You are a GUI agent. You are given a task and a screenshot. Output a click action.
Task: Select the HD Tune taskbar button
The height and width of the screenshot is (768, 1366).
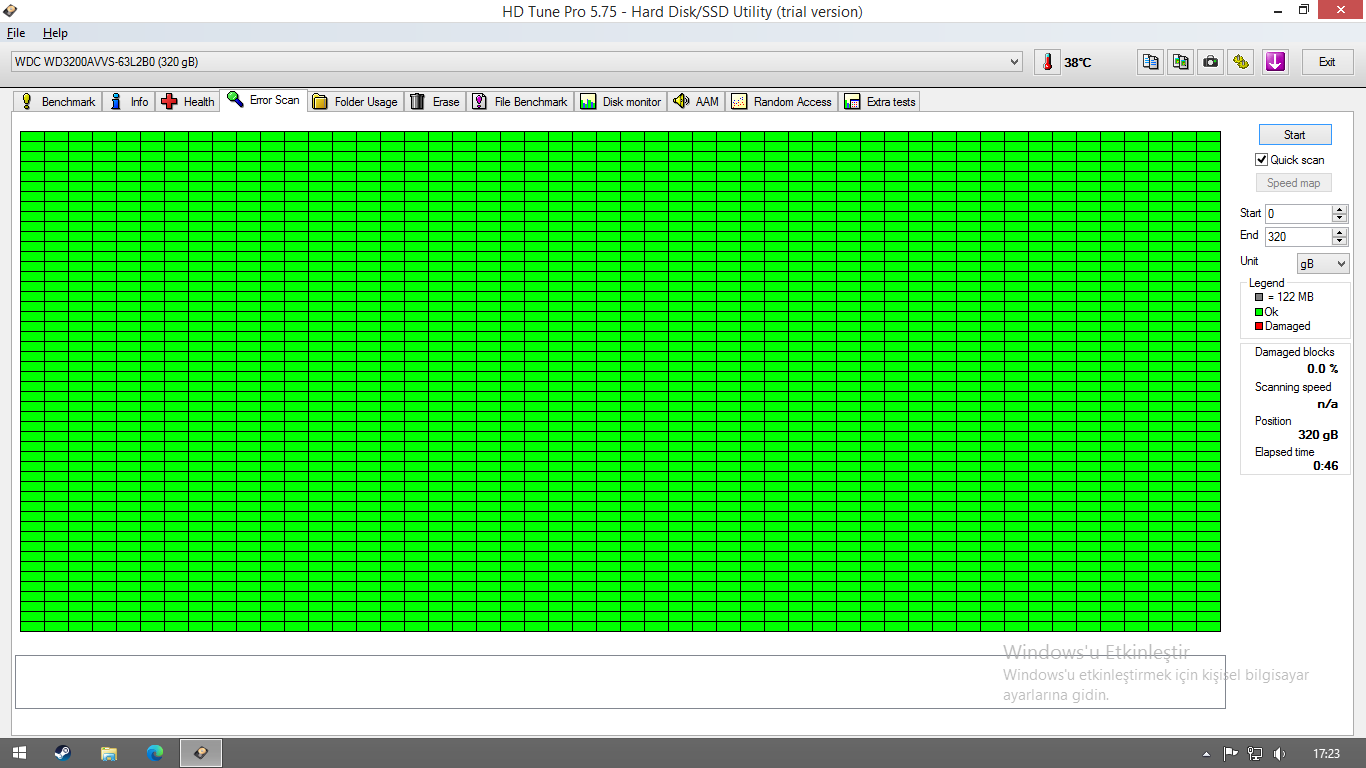point(201,753)
